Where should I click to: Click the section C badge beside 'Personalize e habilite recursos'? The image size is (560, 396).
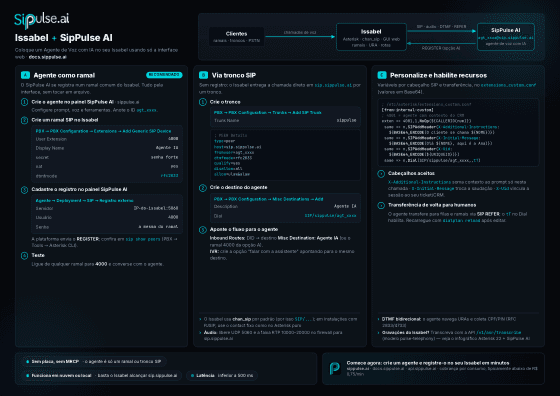pyautogui.click(x=382, y=75)
